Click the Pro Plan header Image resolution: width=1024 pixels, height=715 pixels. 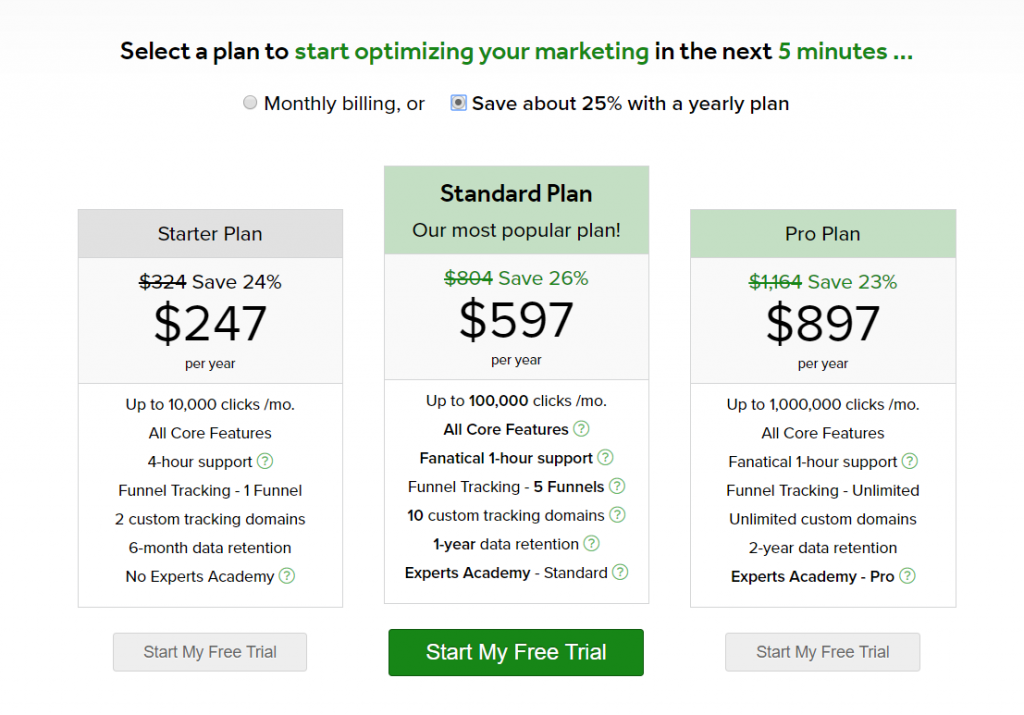(823, 234)
